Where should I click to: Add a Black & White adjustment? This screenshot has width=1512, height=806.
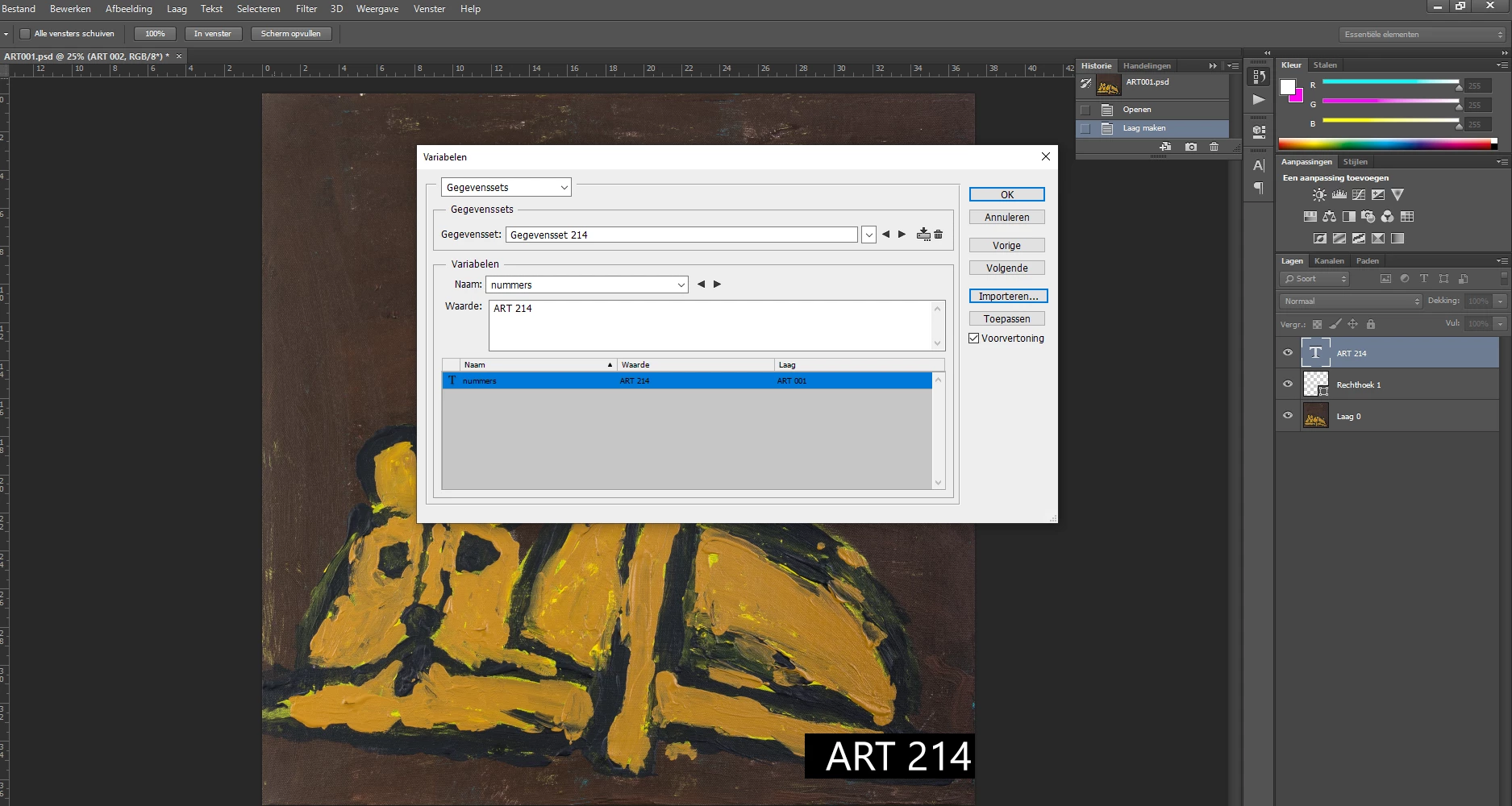(1349, 217)
